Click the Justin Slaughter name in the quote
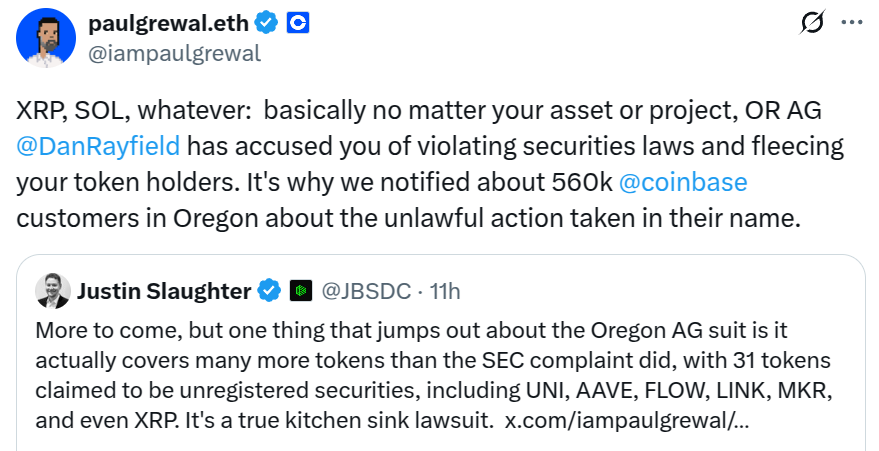The image size is (879, 451). coord(164,291)
